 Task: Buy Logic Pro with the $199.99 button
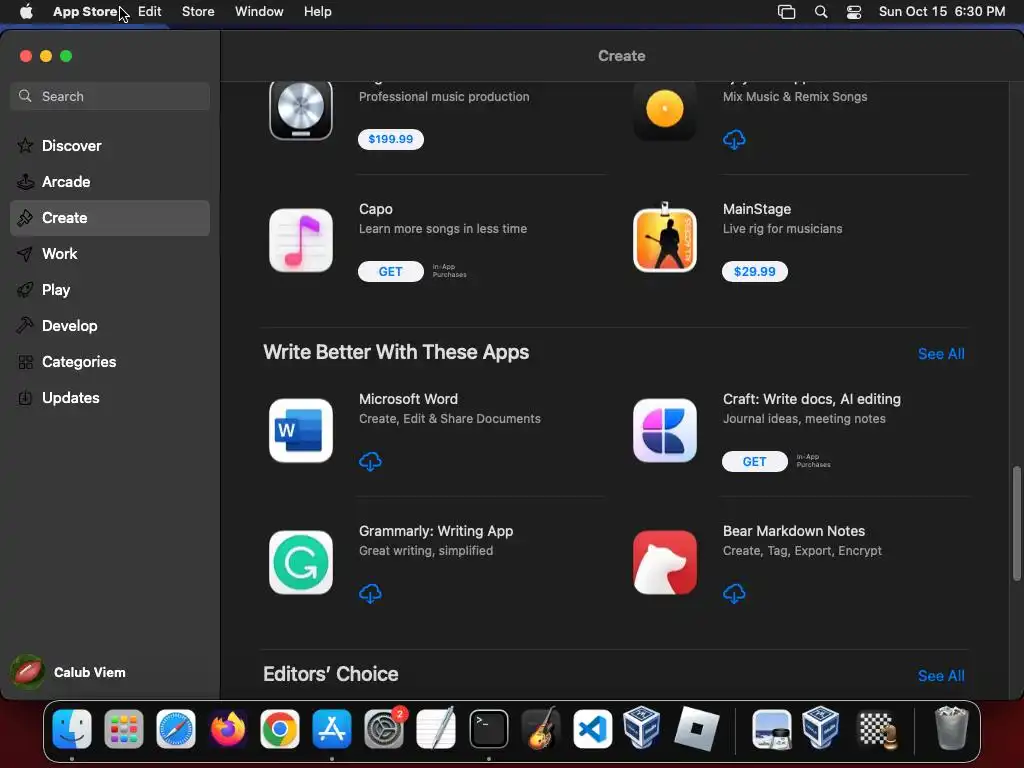(x=391, y=139)
